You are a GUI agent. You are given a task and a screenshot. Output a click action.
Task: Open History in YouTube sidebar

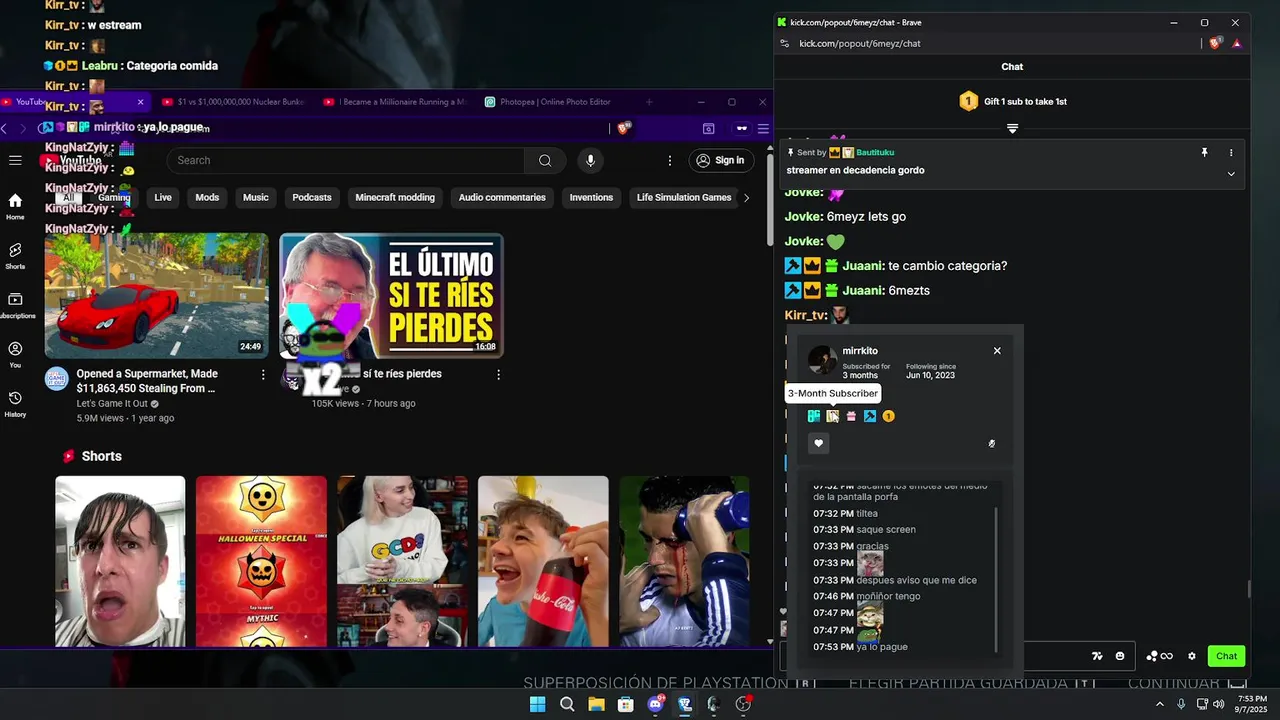coord(15,404)
